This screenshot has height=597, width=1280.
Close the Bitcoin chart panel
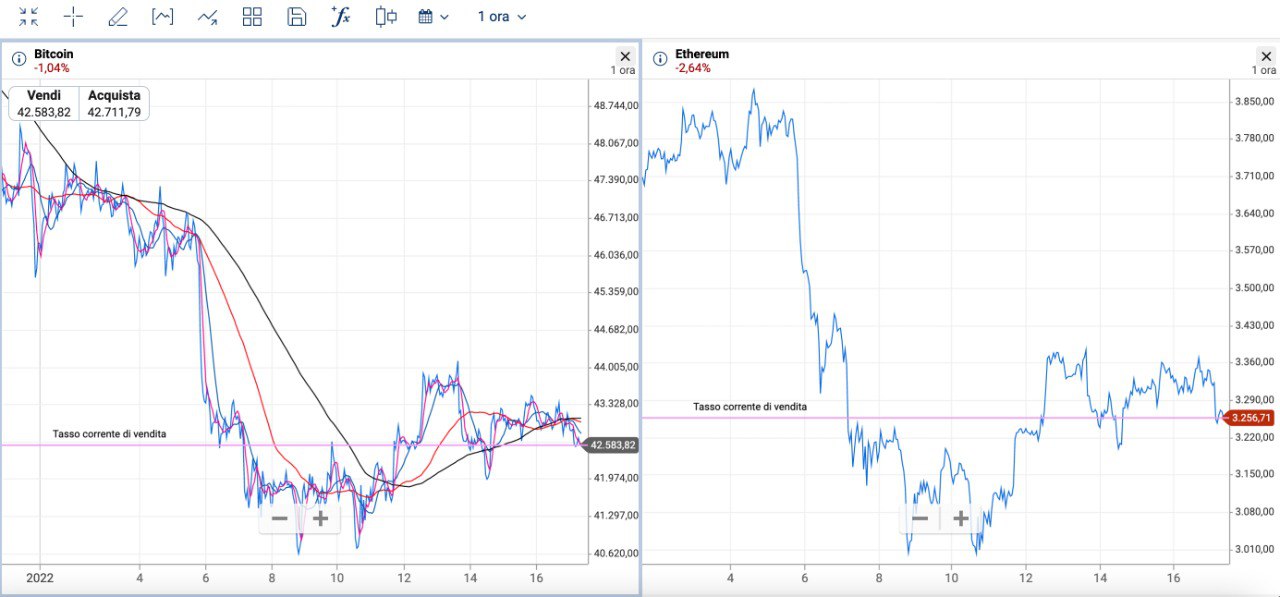[x=625, y=57]
